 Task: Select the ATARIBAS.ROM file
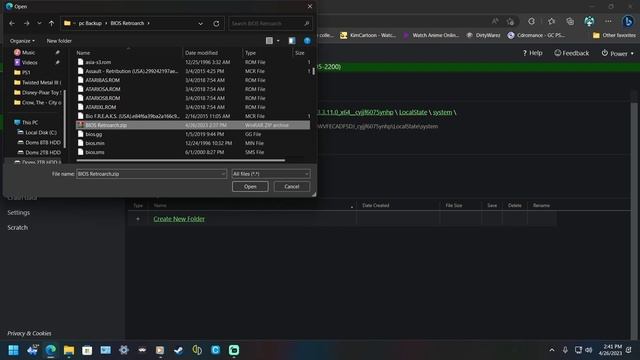[193, 80]
